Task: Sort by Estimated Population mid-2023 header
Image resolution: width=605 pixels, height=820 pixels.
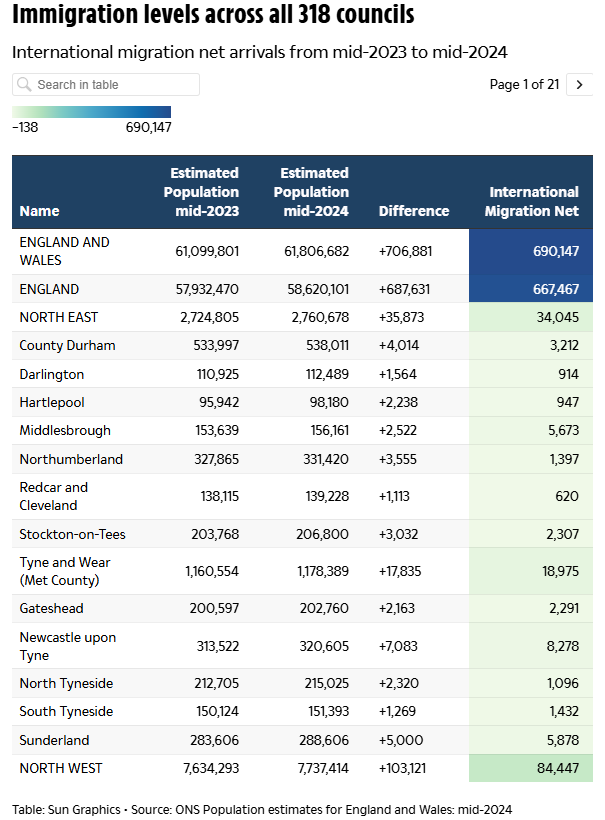Action: tap(204, 192)
